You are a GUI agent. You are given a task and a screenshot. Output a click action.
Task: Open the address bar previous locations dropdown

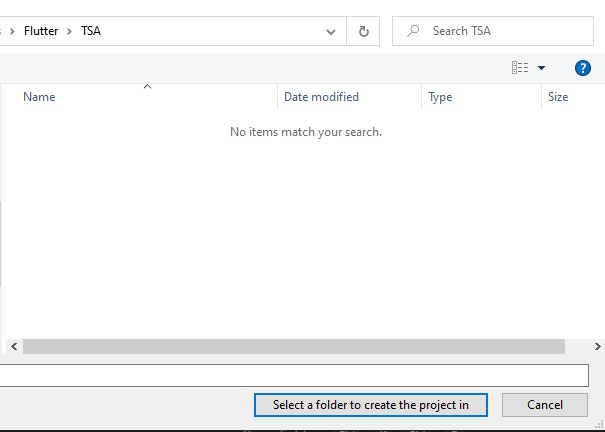tap(332, 31)
